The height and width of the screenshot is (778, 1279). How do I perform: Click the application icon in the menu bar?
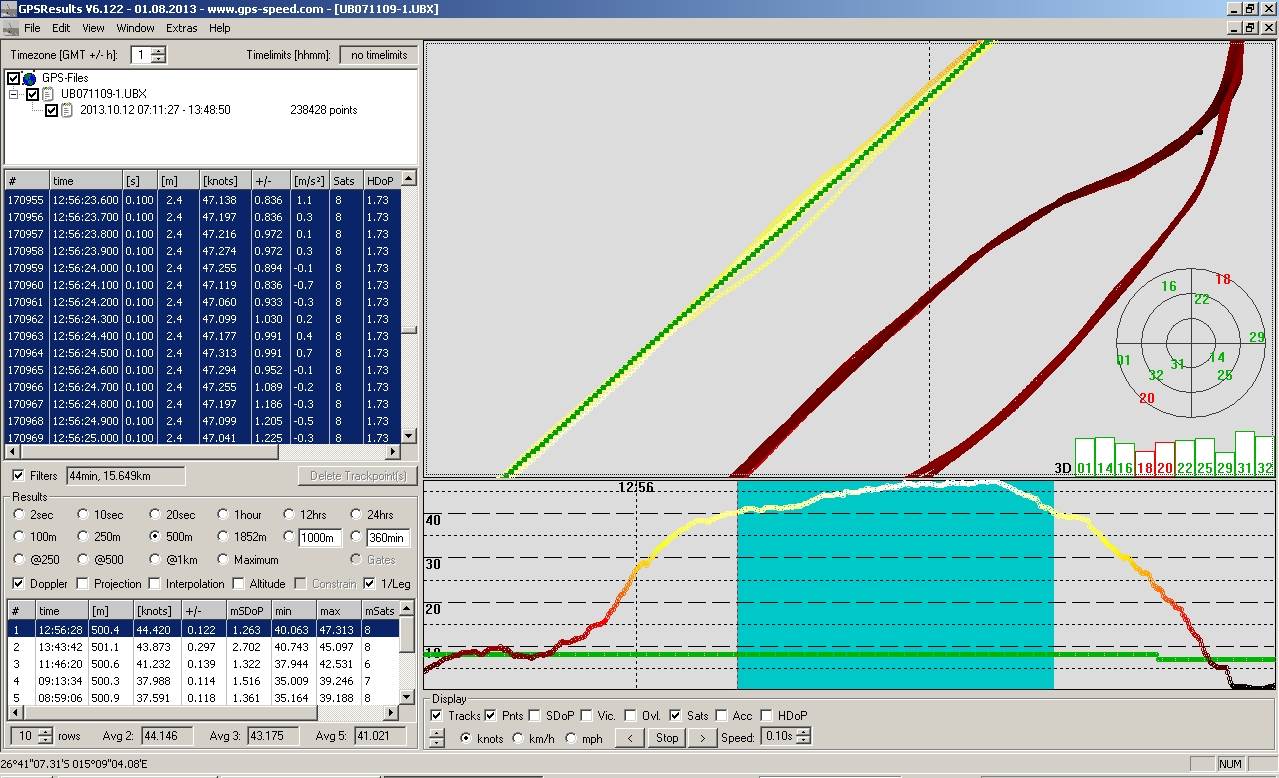pos(10,28)
